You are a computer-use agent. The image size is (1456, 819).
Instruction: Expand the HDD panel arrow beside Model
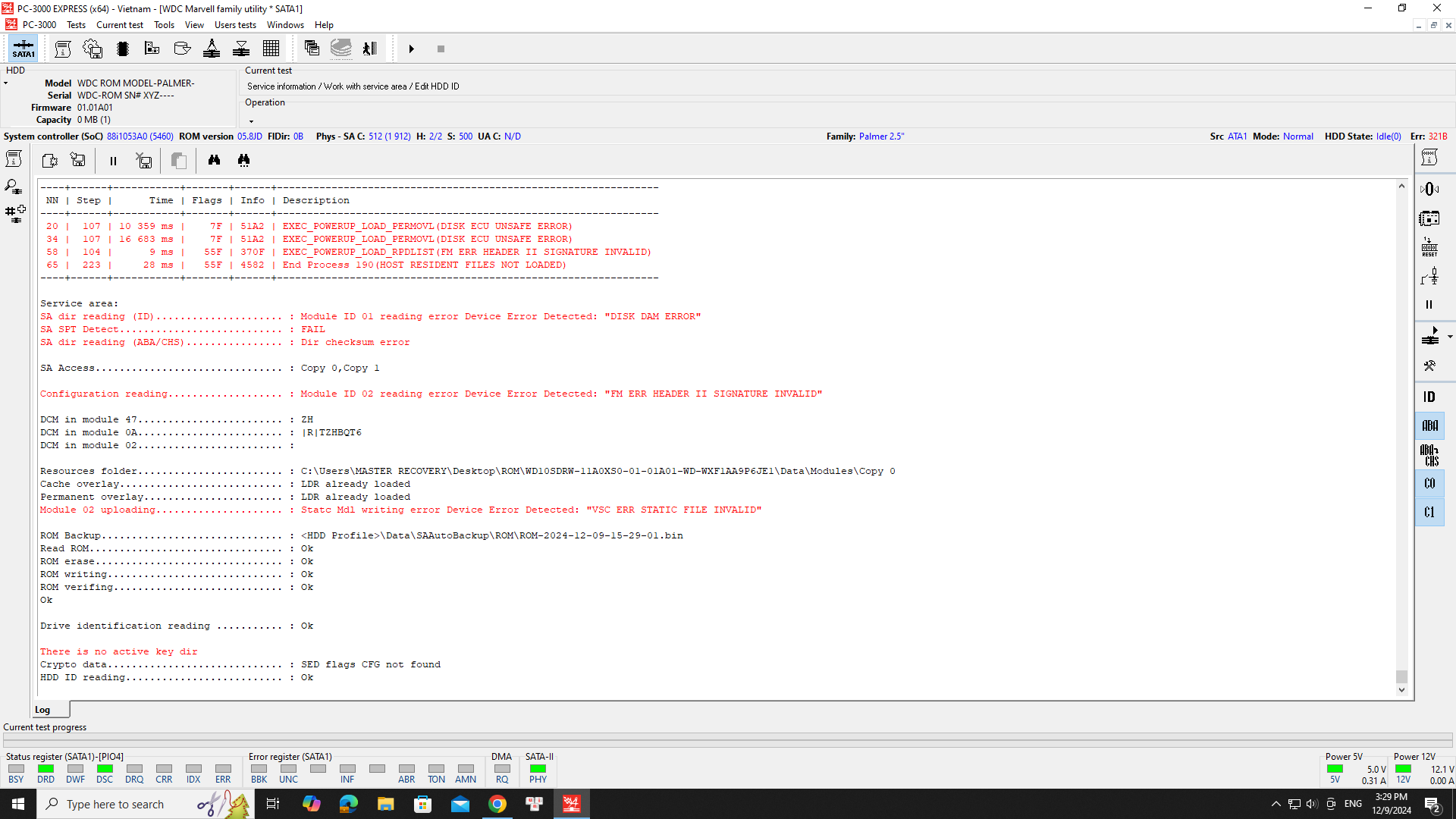[6, 83]
